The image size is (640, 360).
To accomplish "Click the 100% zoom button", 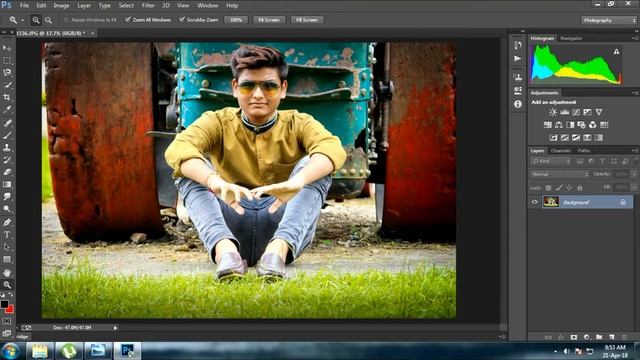I will coord(236,20).
